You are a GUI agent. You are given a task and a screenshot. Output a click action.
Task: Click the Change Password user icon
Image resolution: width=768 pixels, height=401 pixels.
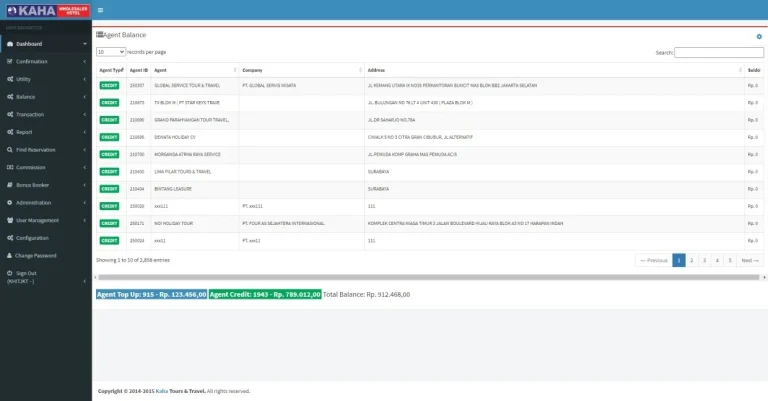[9, 256]
